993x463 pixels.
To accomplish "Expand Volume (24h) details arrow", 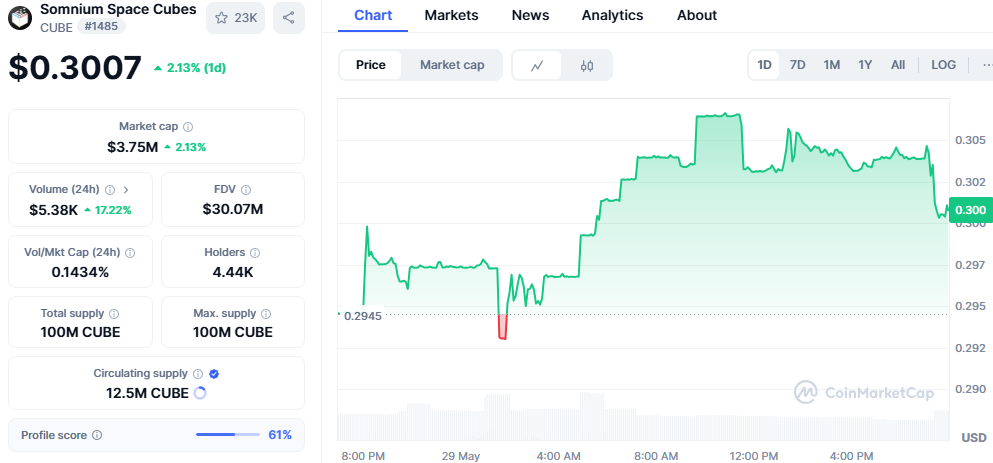I will point(126,190).
